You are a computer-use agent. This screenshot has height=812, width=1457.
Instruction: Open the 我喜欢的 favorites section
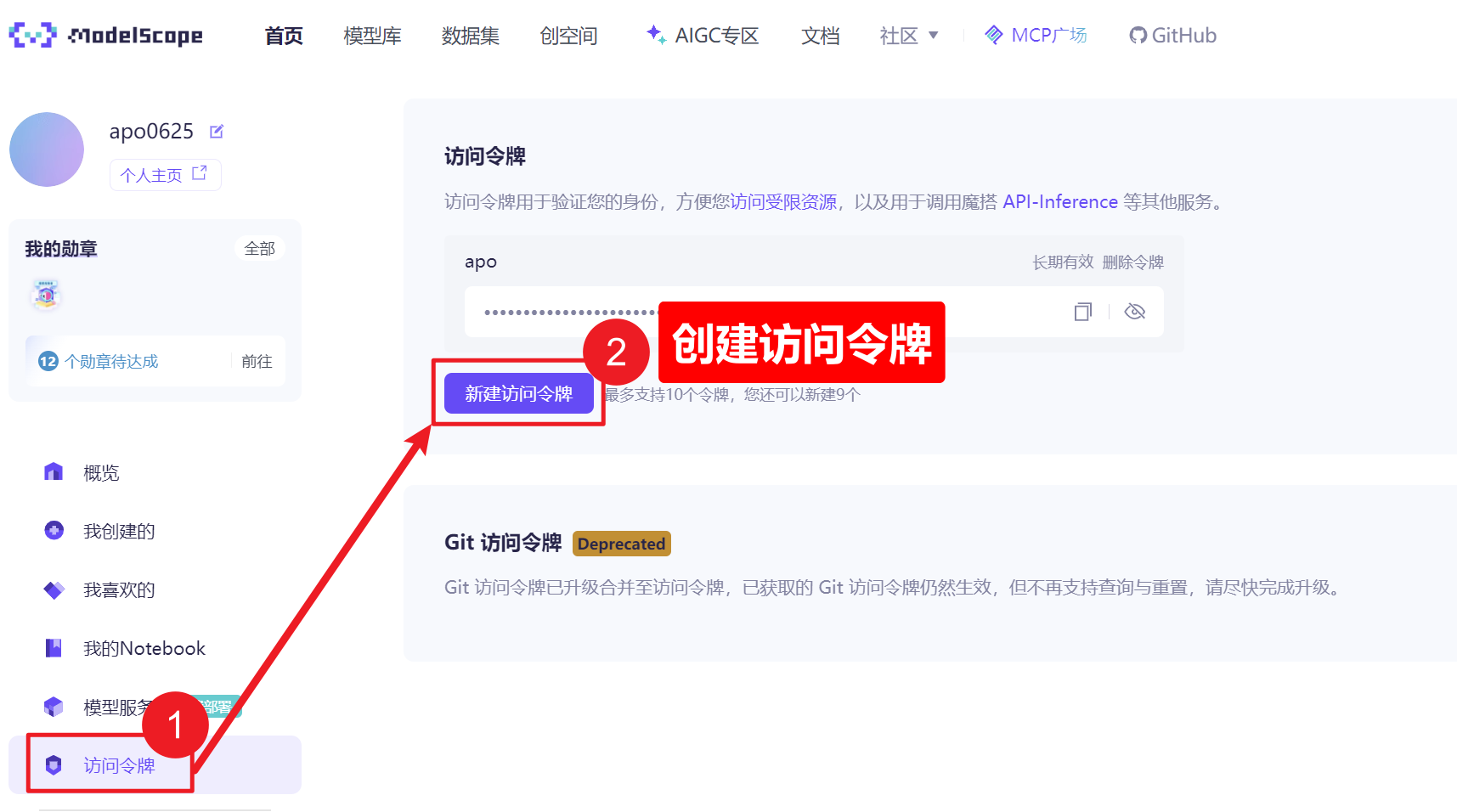[x=116, y=589]
